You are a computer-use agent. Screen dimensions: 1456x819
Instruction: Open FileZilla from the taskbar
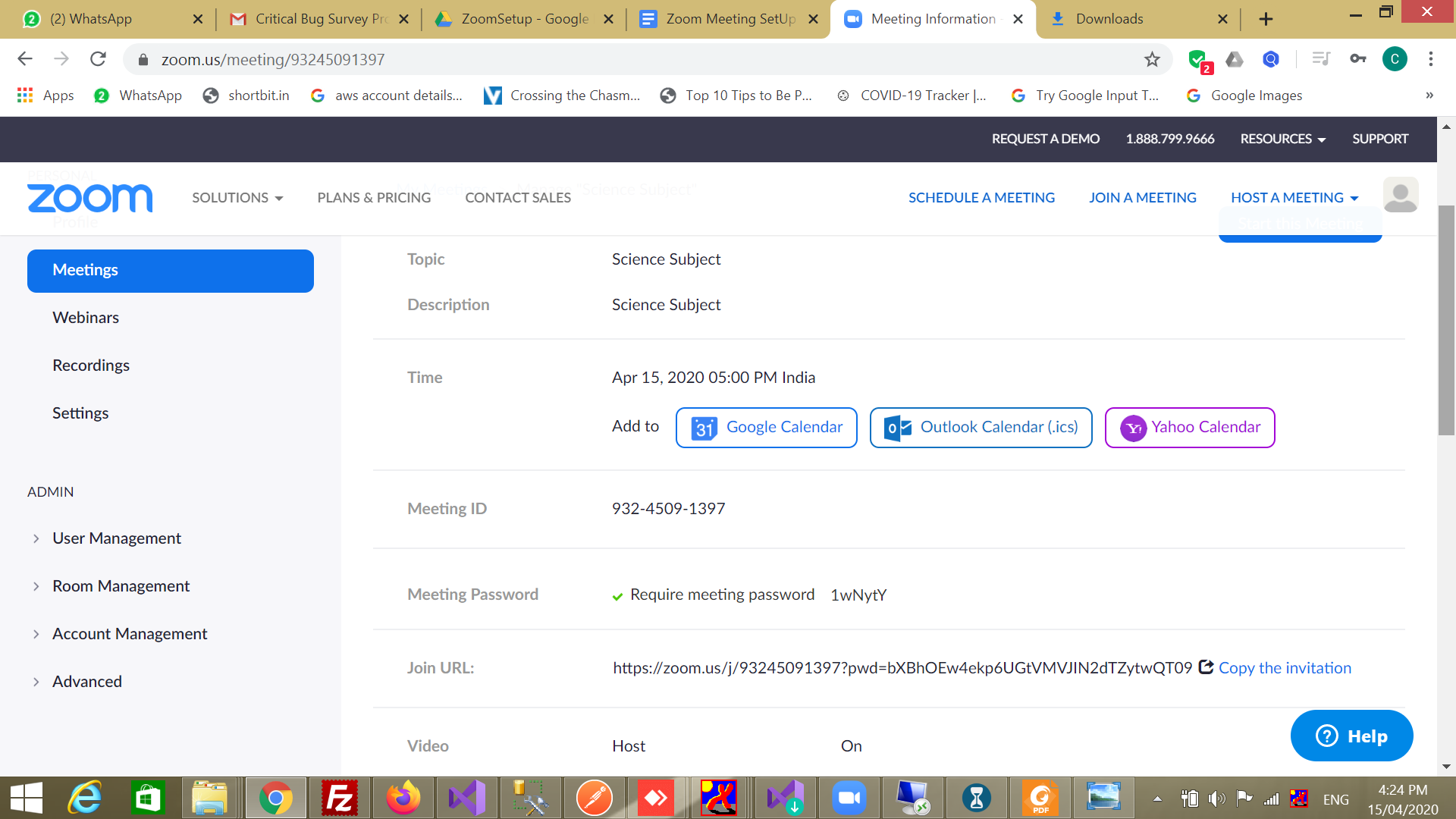coord(339,798)
